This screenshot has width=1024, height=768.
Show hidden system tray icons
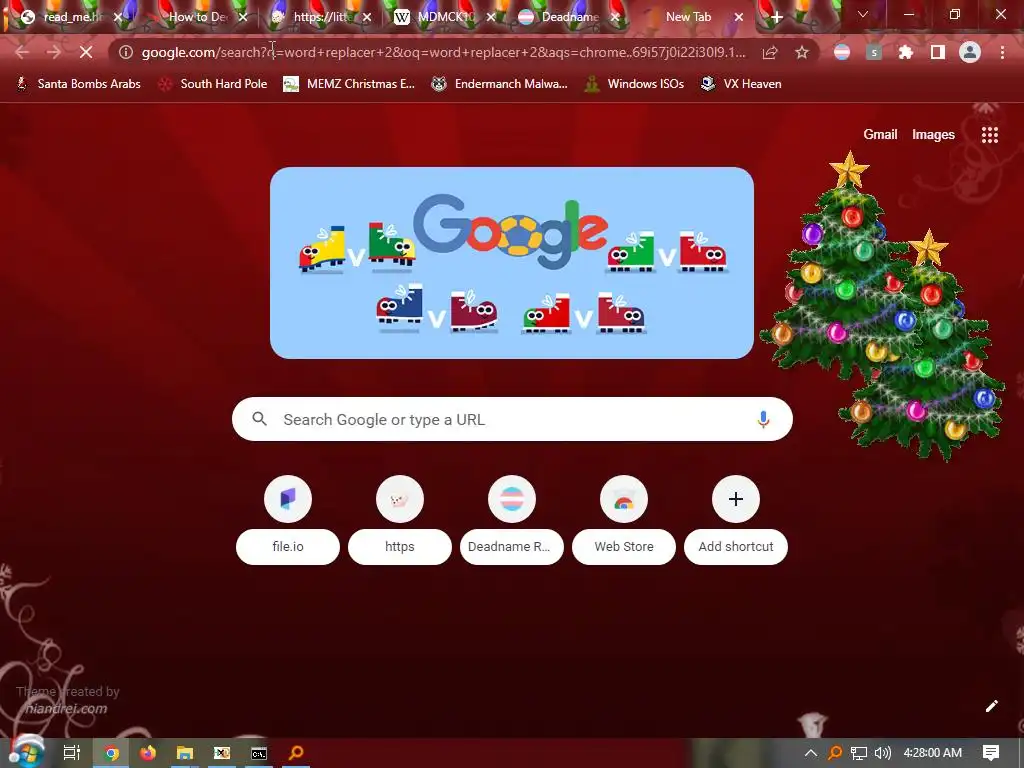[810, 753]
